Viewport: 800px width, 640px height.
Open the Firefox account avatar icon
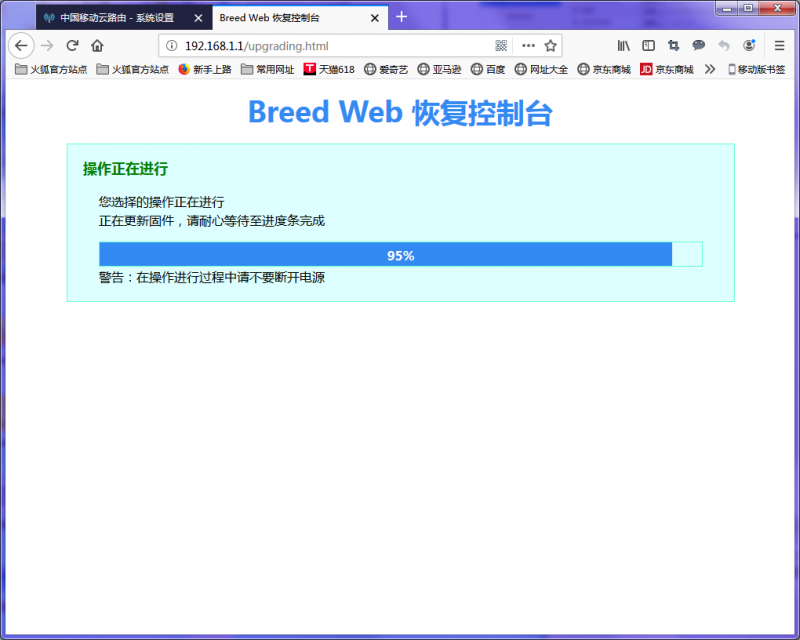tap(749, 46)
